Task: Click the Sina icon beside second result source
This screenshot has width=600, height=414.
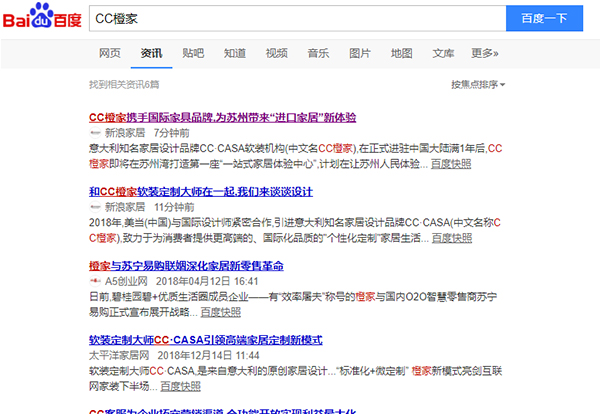Action: click(x=95, y=206)
